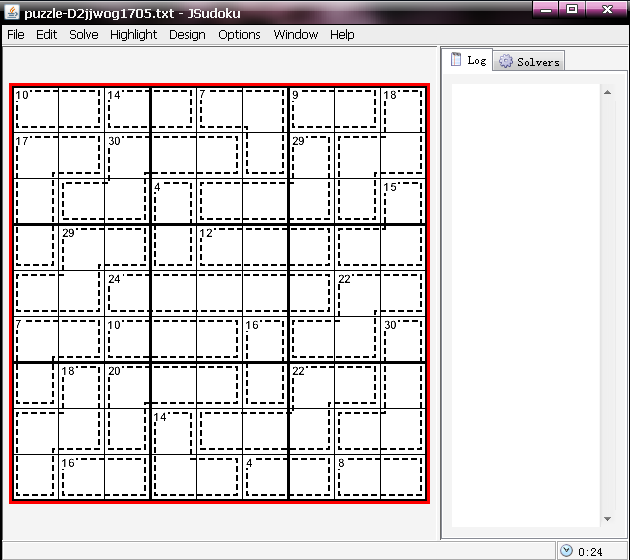Viewport: 630px width, 560px height.
Task: Select the sixth-row cell with cage sum 16
Action: click(266, 339)
